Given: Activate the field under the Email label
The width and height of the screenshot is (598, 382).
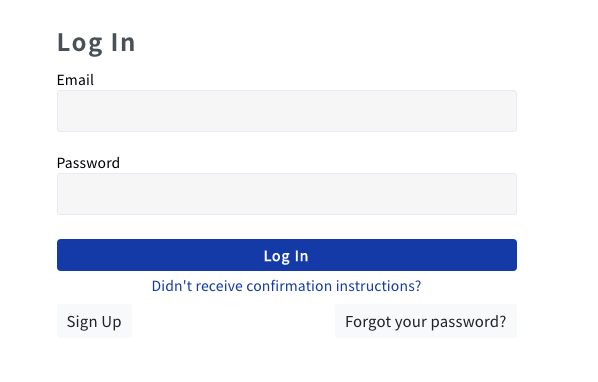Looking at the screenshot, I should (x=287, y=111).
